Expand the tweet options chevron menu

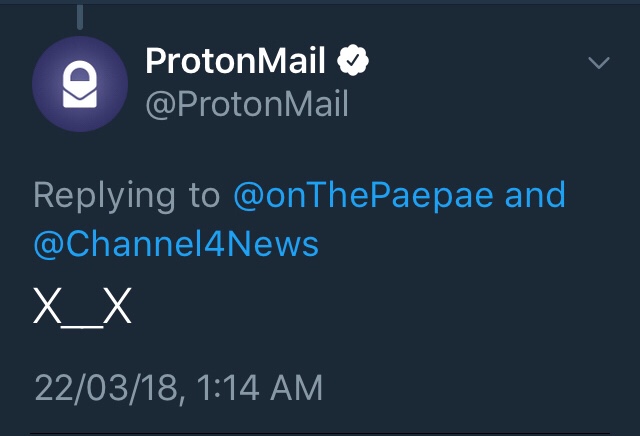(x=599, y=62)
